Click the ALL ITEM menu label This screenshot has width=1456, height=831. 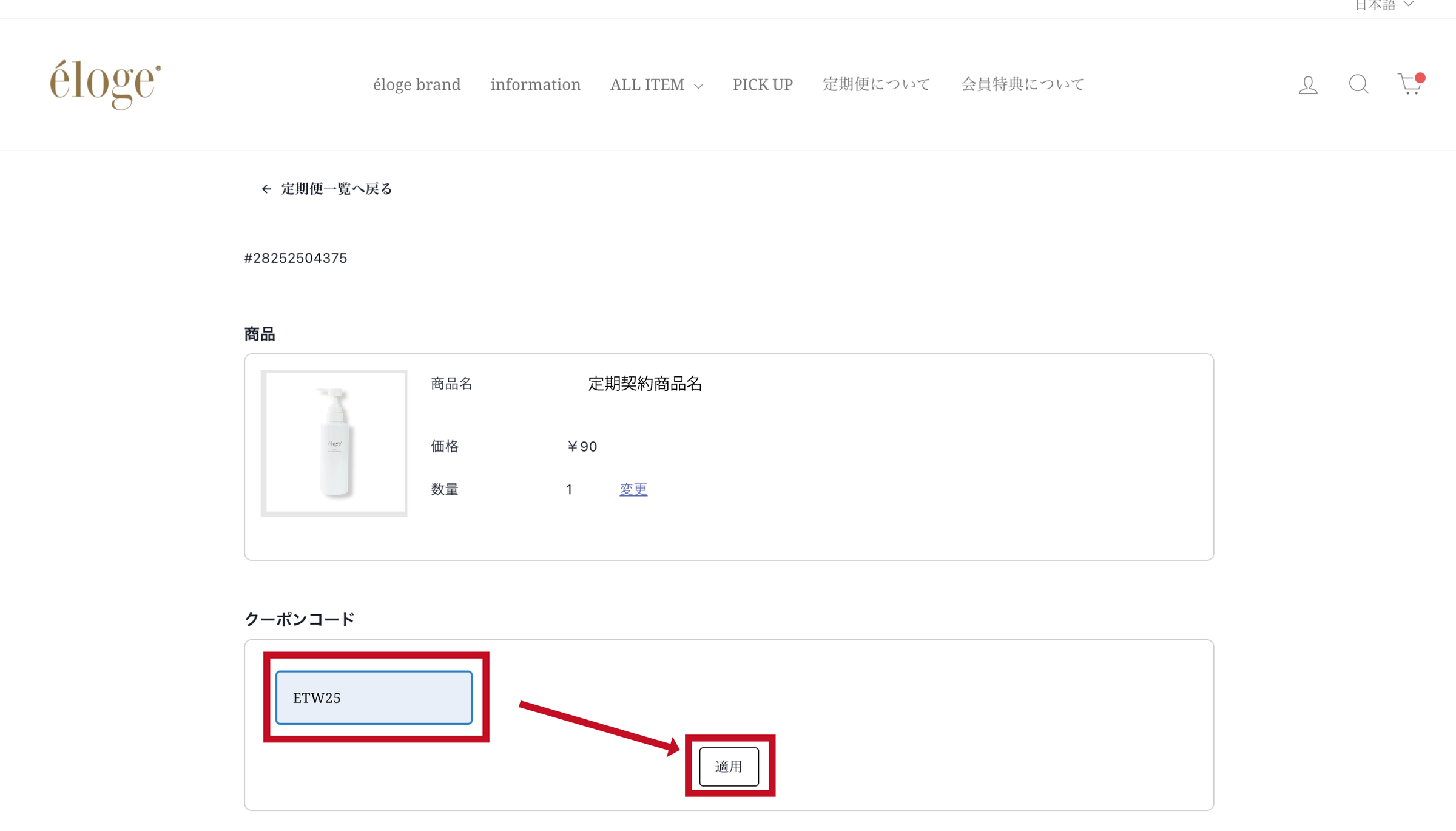[647, 84]
